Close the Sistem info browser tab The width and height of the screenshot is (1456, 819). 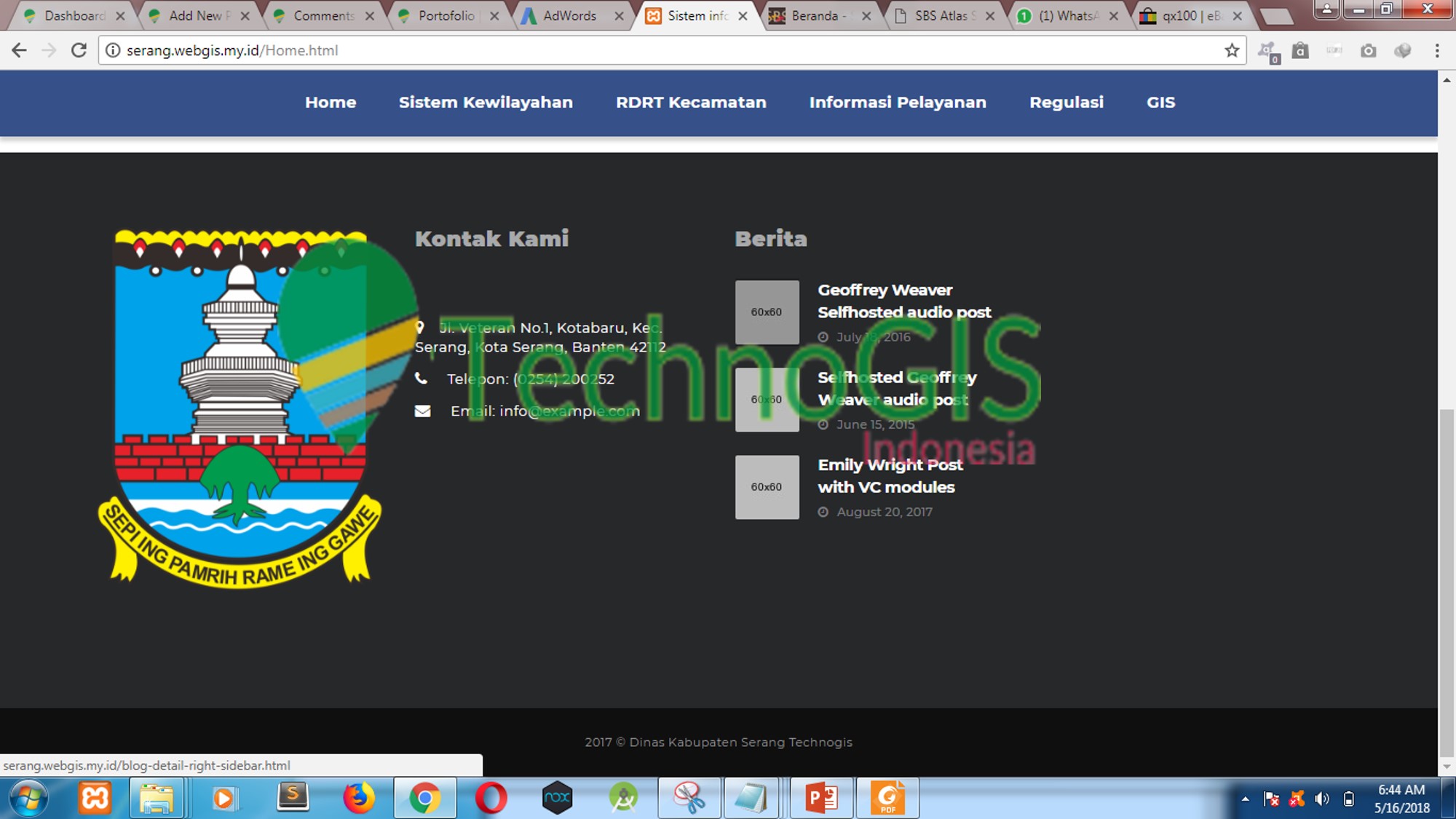pos(743,16)
